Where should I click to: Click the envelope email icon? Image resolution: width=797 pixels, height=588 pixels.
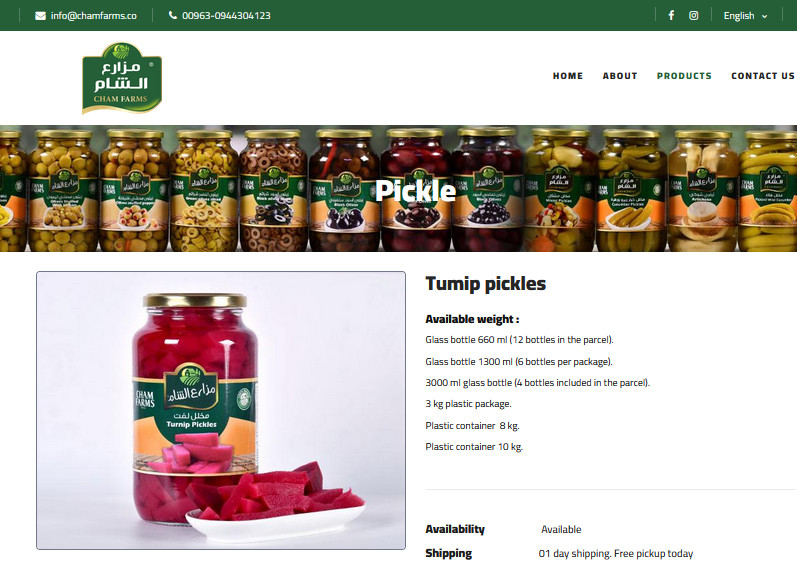[40, 16]
